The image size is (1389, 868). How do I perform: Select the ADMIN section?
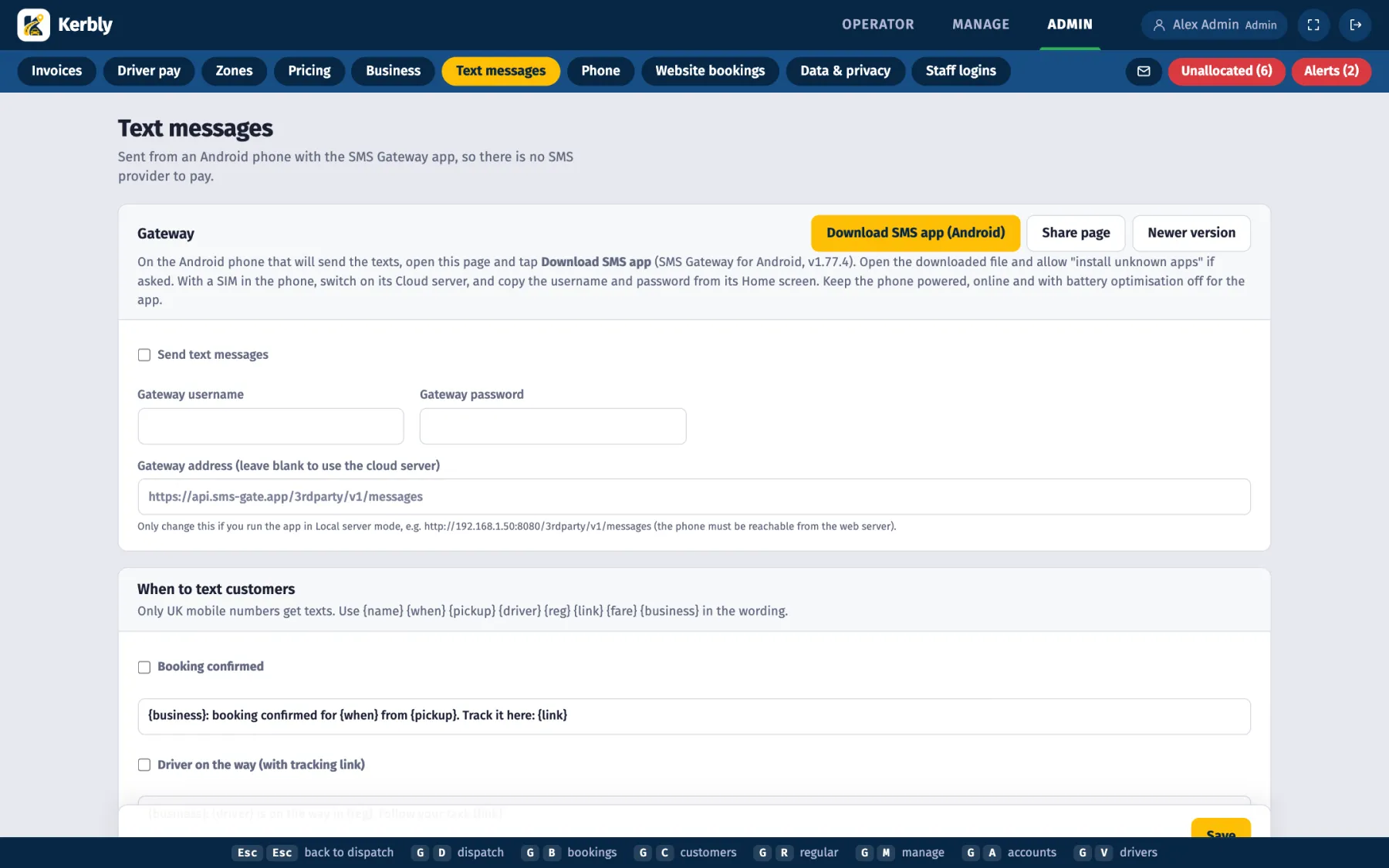click(1070, 25)
